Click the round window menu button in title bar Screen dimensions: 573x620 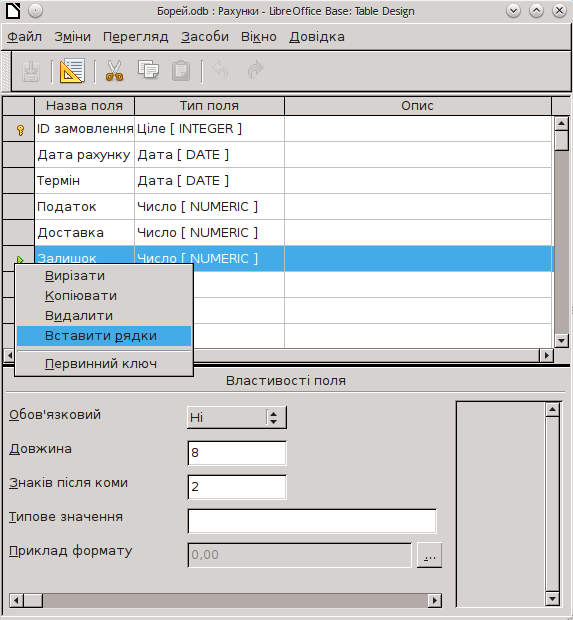pyautogui.click(x=36, y=11)
